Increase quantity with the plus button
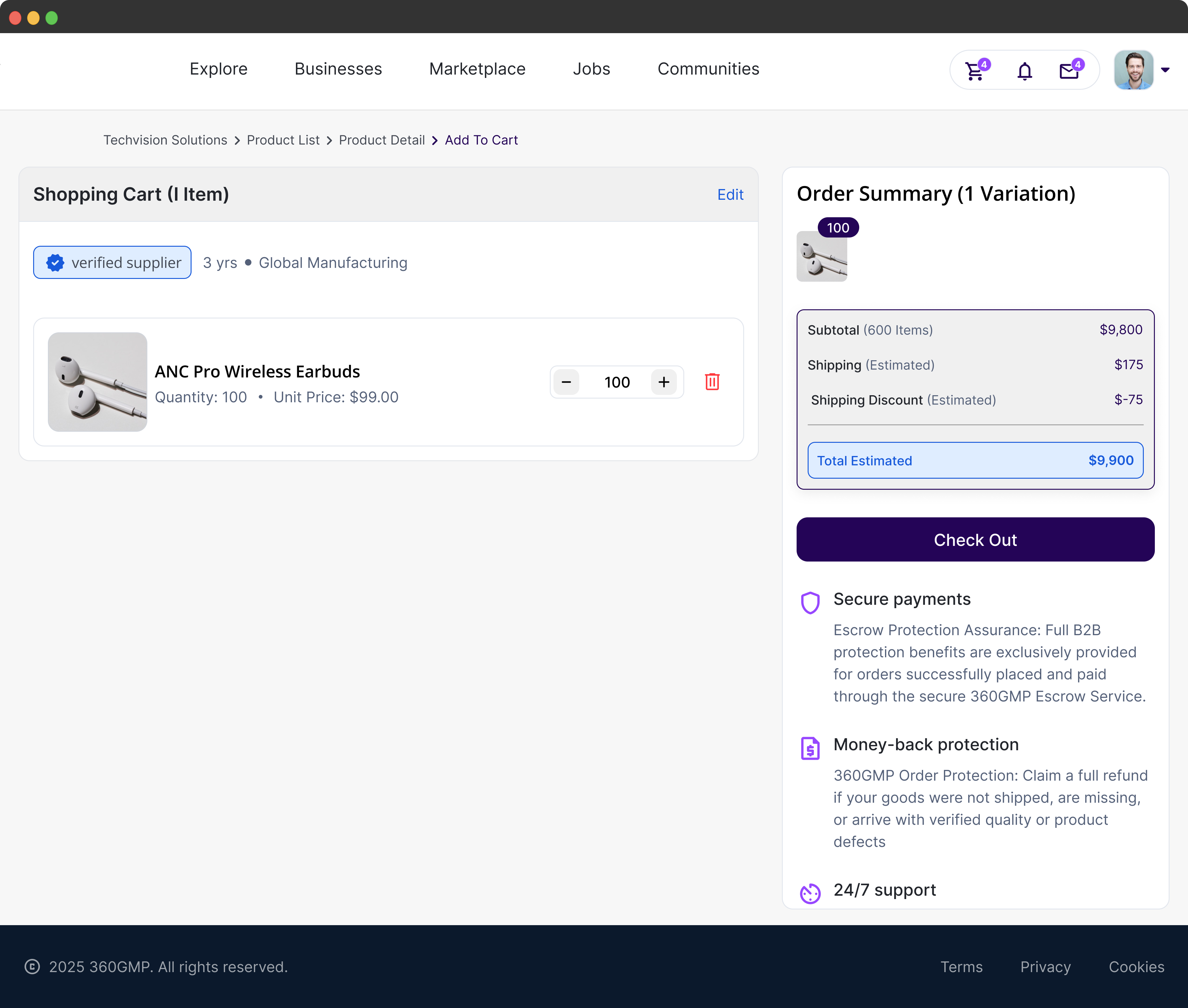1188x1008 pixels. pos(663,382)
